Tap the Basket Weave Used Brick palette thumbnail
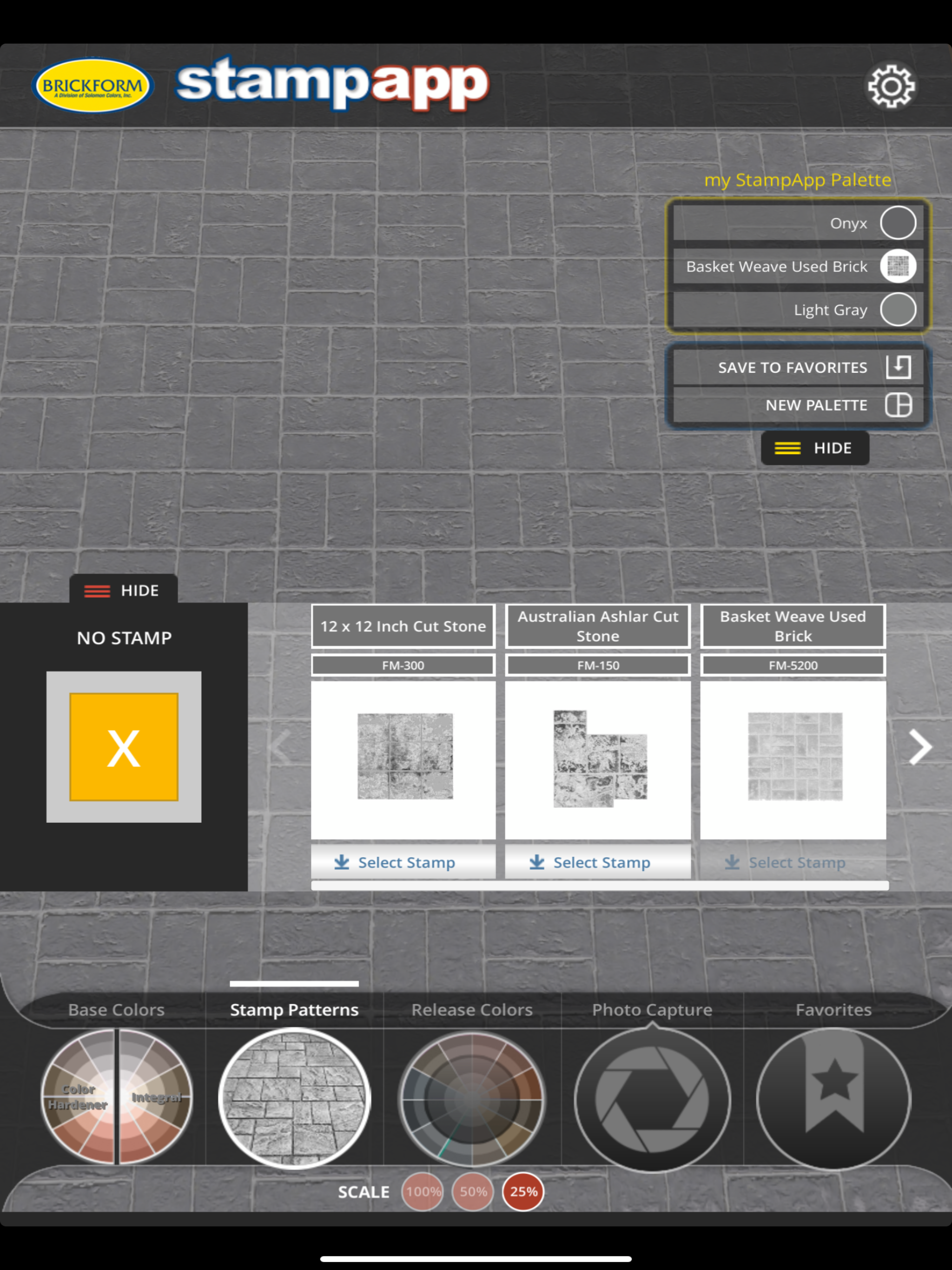Screen dimensions: 952x1270 (898, 266)
